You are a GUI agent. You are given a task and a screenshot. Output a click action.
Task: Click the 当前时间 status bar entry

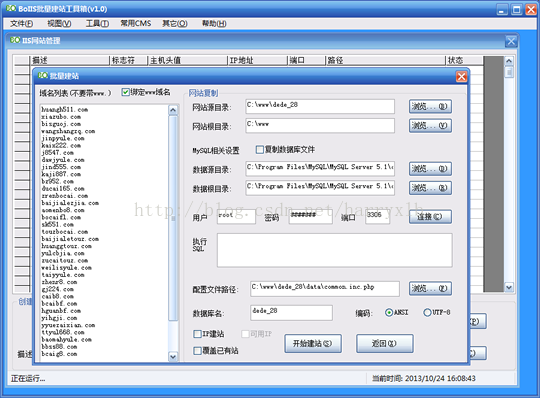(424, 378)
